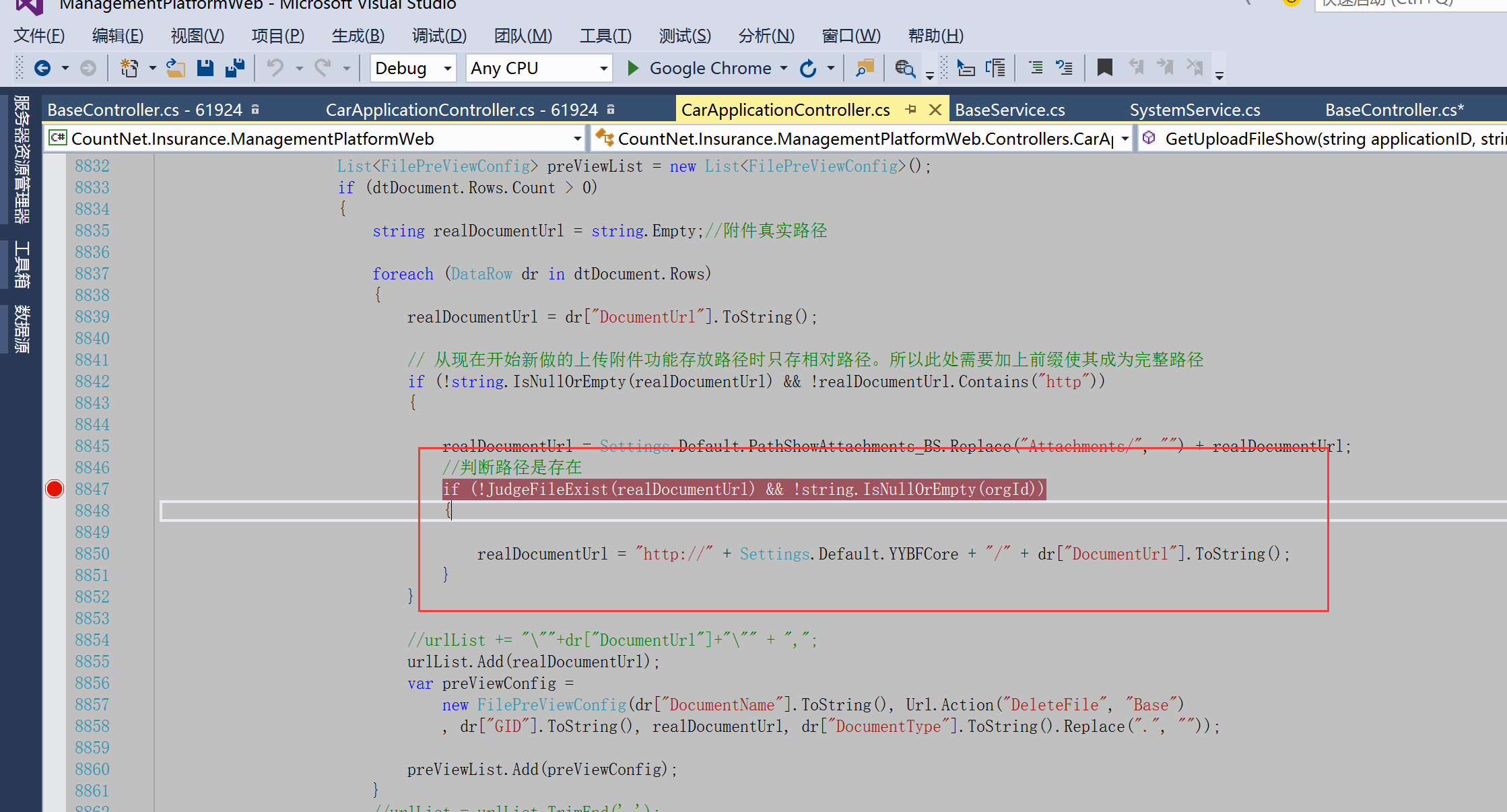Image resolution: width=1507 pixels, height=812 pixels.
Task: Remove the breakpoint on line 8847
Action: tap(55, 489)
